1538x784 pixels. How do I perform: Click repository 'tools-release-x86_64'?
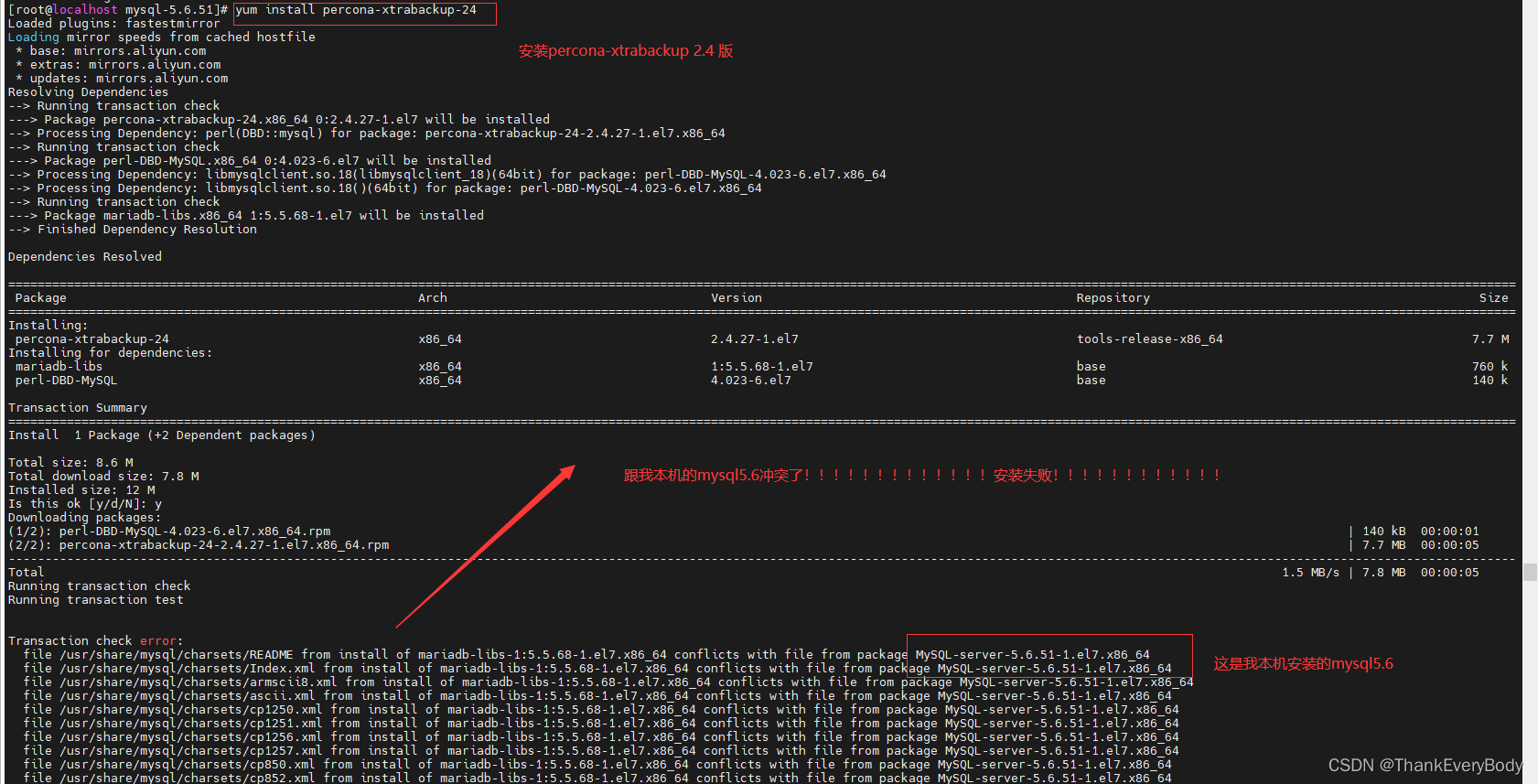[x=1150, y=339]
